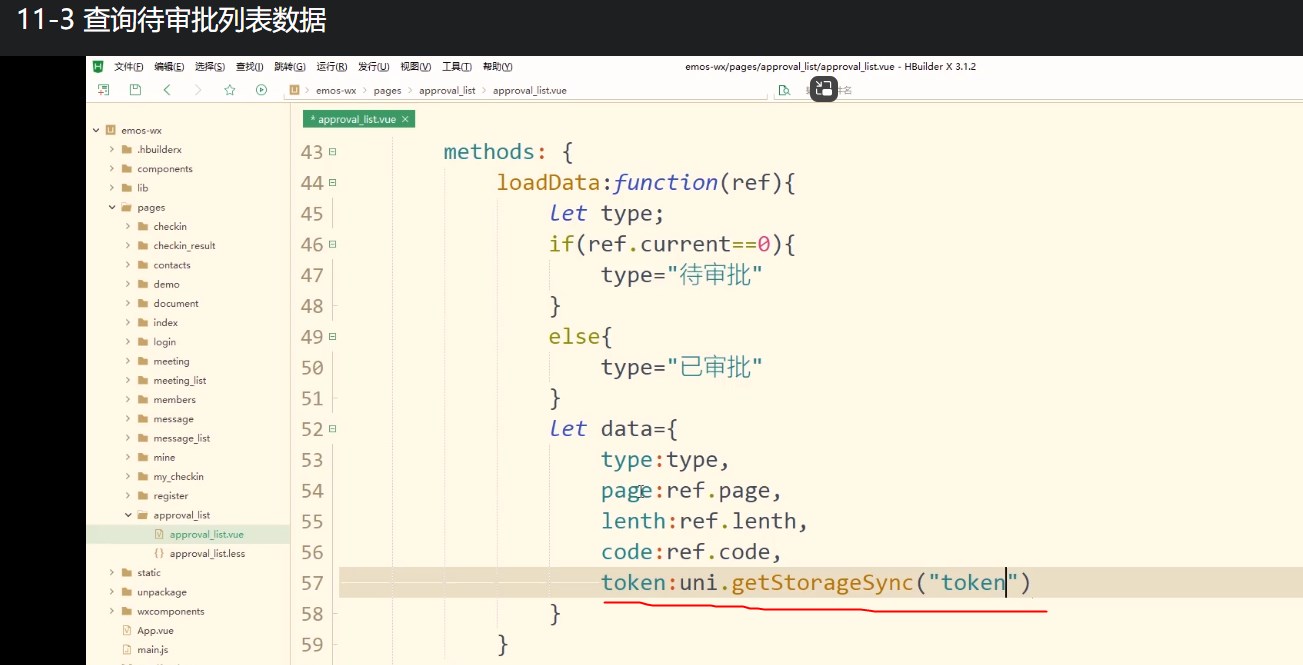The image size is (1303, 665).
Task: Collapse the approval_list folder chevron
Action: click(128, 515)
